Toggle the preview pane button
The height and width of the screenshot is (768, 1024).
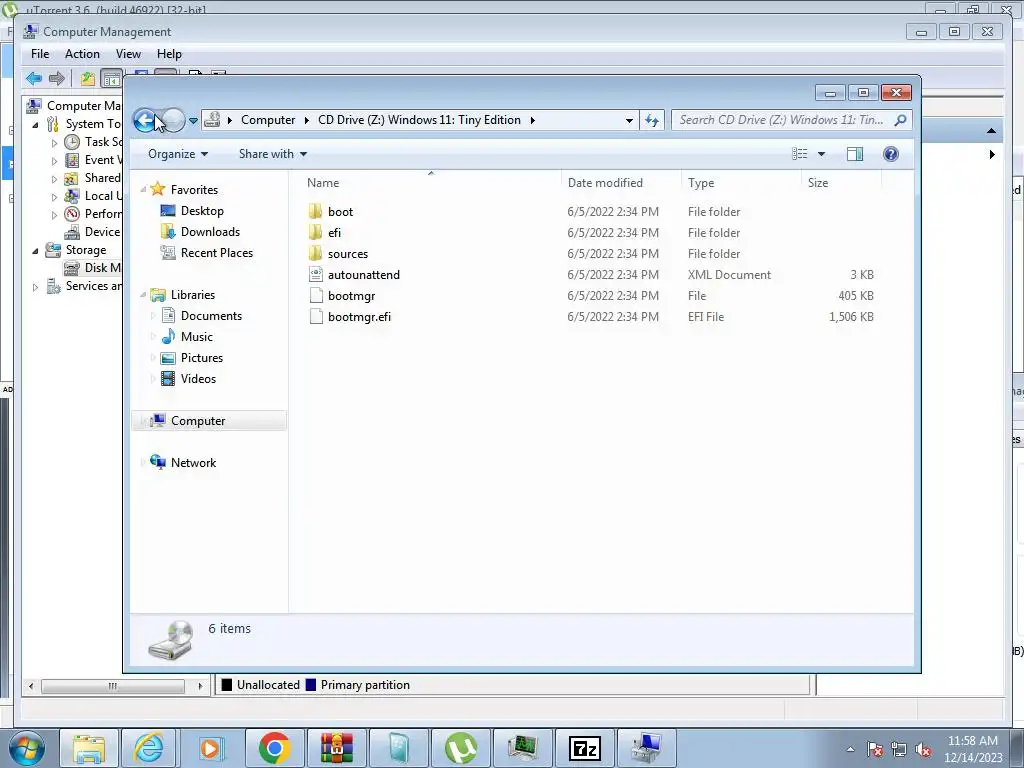coord(854,154)
